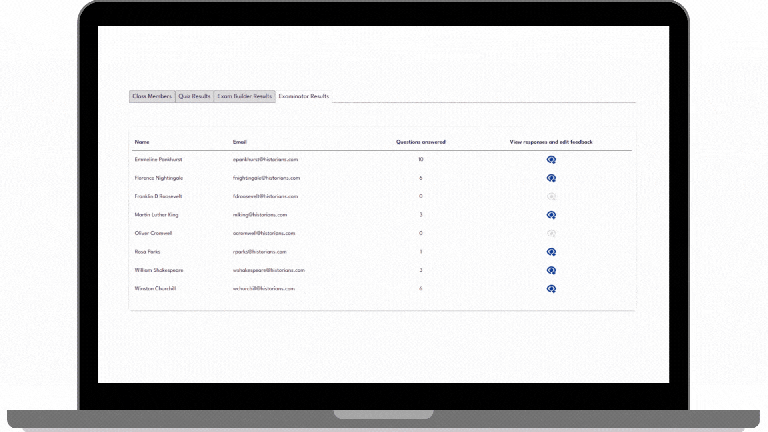View responses for Martin Luther King
The width and height of the screenshot is (768, 432).
coord(551,215)
